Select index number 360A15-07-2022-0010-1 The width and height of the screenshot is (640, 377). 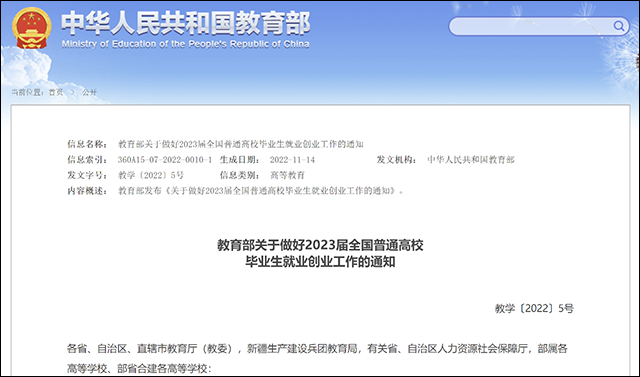tap(165, 160)
